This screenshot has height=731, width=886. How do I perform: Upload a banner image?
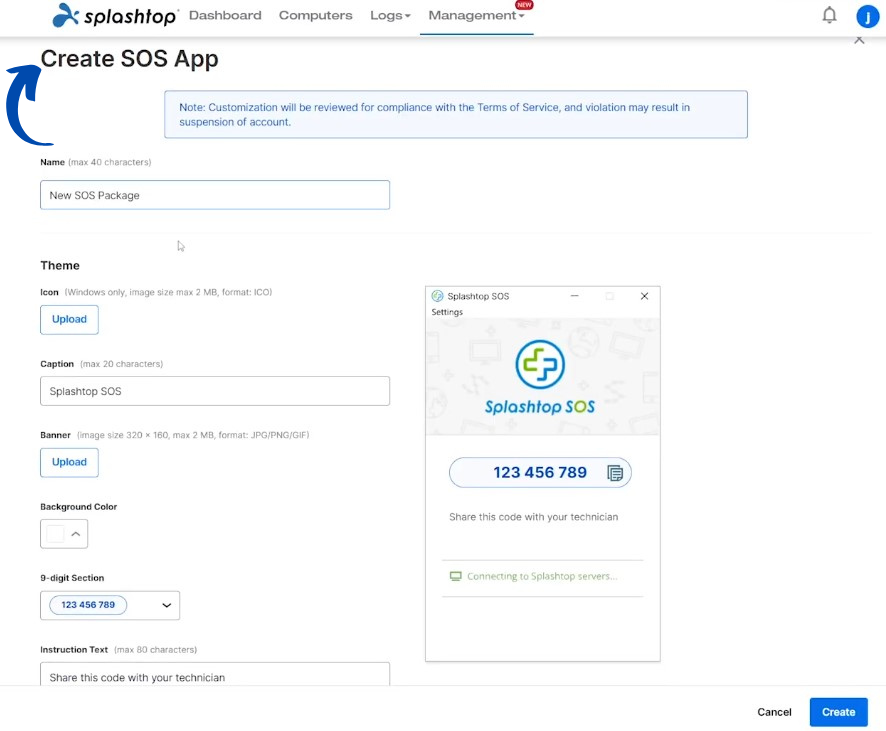(x=69, y=462)
